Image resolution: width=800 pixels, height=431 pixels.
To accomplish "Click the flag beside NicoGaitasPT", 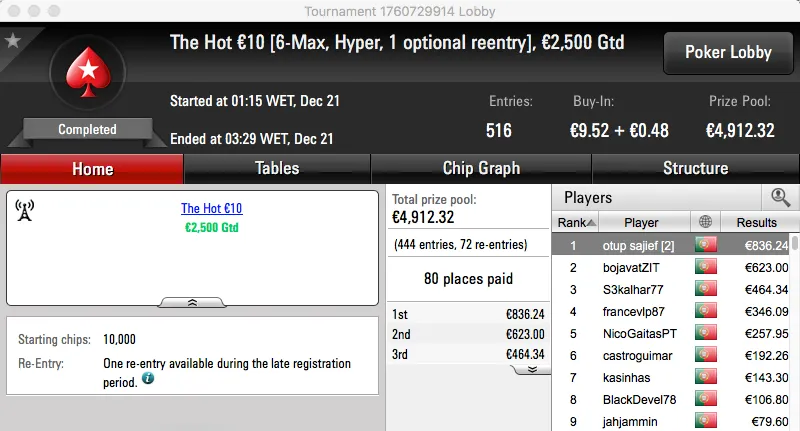I will tap(707, 333).
